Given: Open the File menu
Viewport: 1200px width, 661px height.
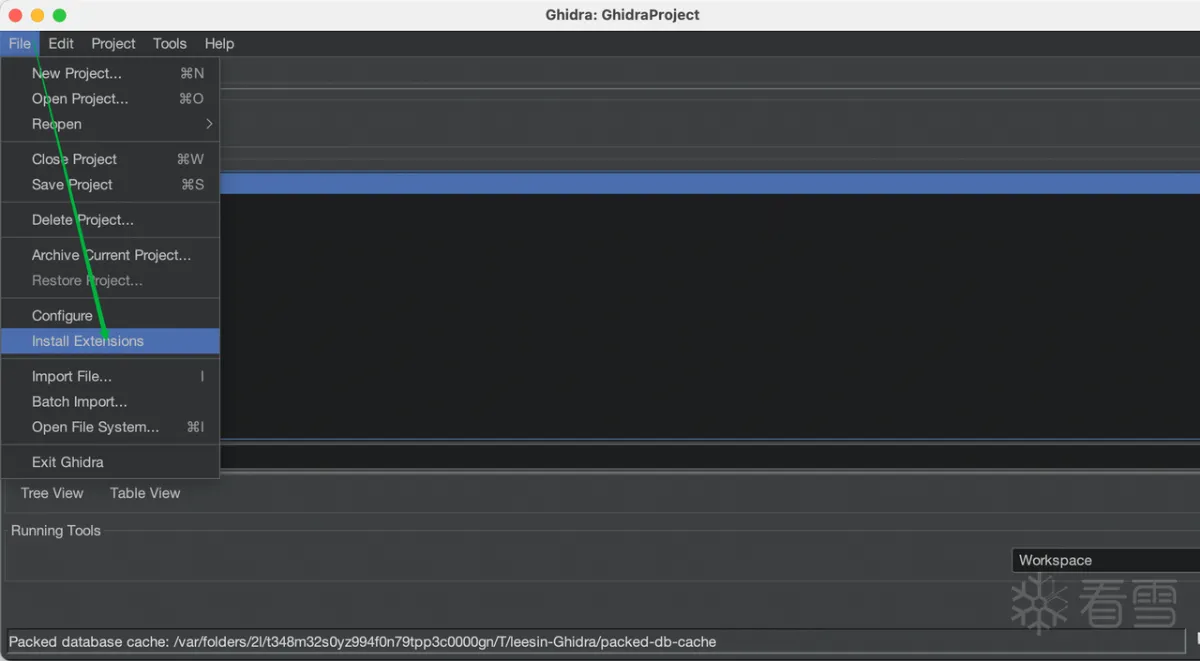Looking at the screenshot, I should tap(20, 43).
